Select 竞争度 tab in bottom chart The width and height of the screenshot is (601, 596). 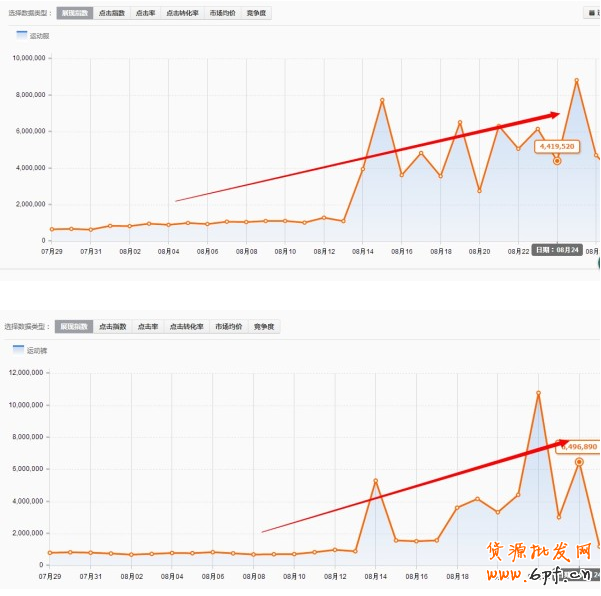point(264,326)
